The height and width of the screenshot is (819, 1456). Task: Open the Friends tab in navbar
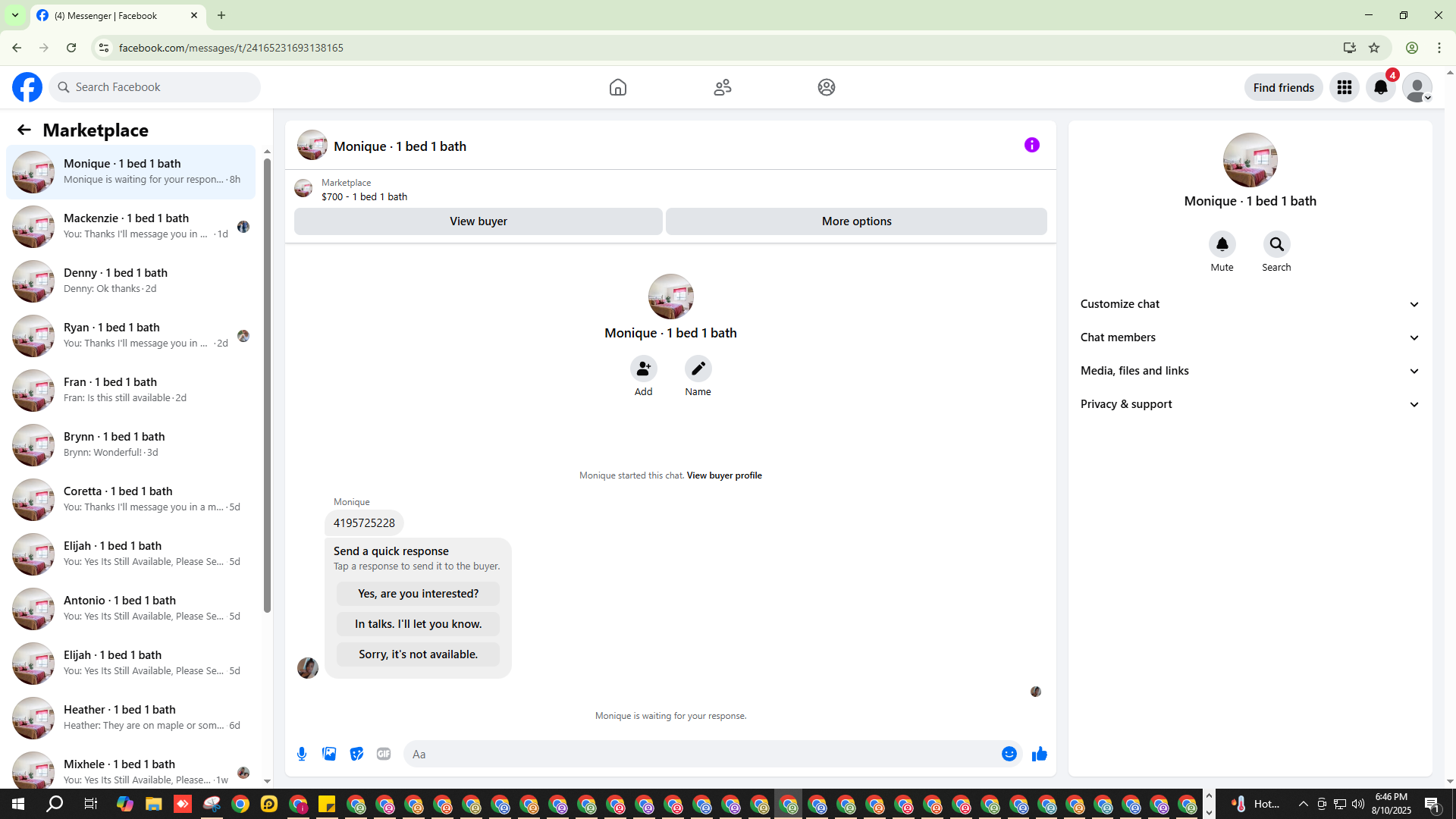722,87
